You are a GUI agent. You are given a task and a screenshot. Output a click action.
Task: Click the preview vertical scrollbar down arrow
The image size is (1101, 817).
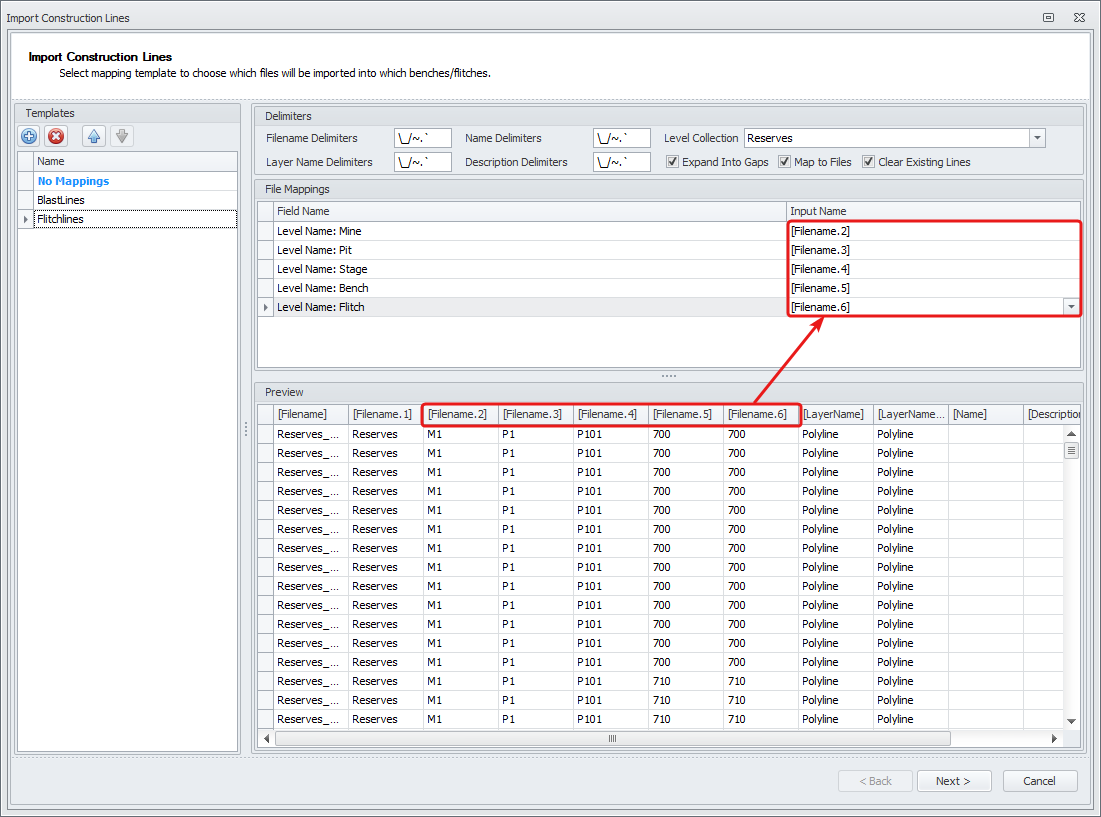[x=1071, y=720]
